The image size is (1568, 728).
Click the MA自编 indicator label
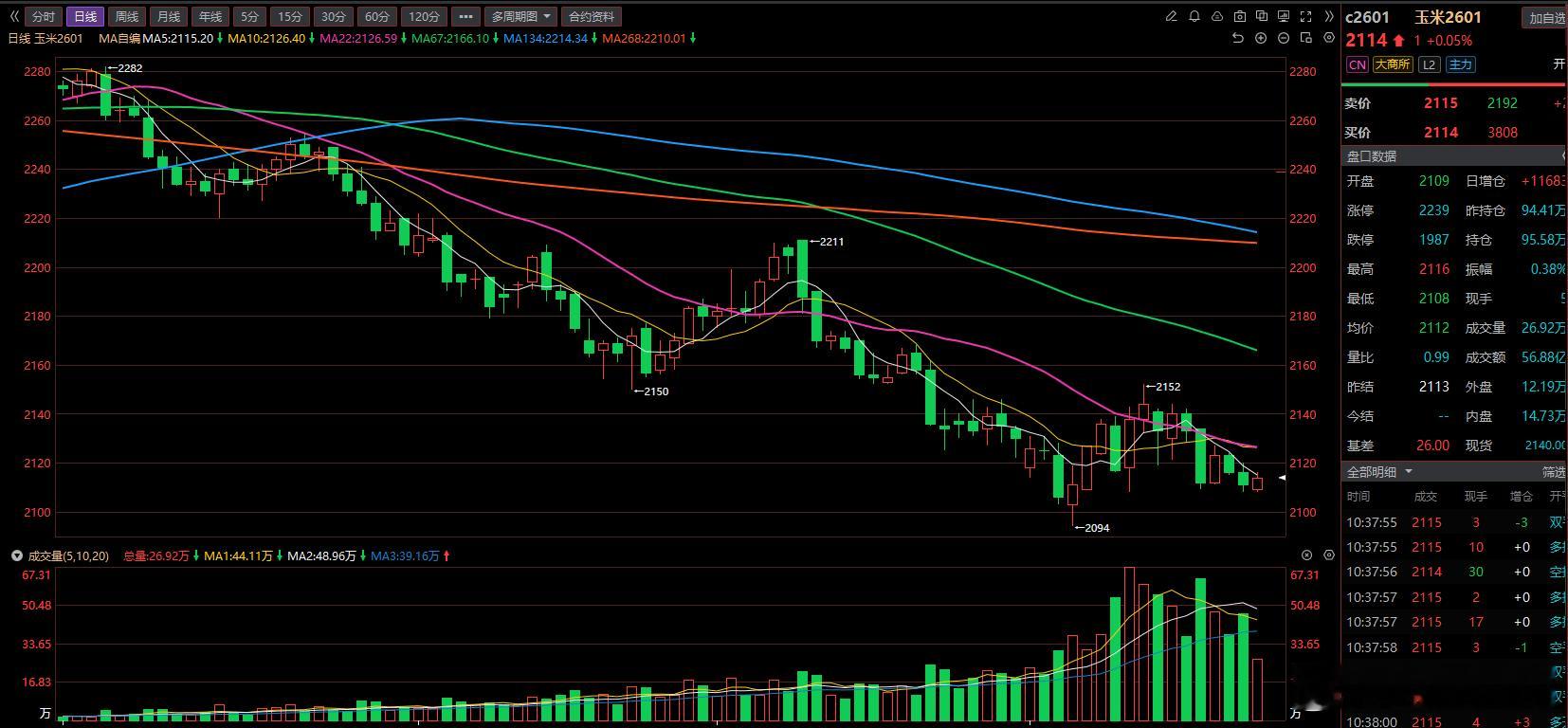click(x=119, y=39)
